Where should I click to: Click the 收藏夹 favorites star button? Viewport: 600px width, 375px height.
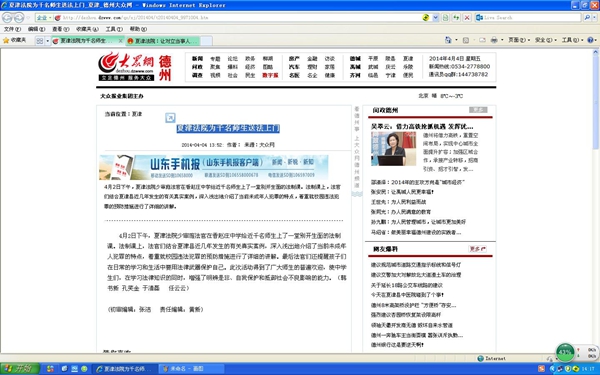pyautogui.click(x=15, y=40)
